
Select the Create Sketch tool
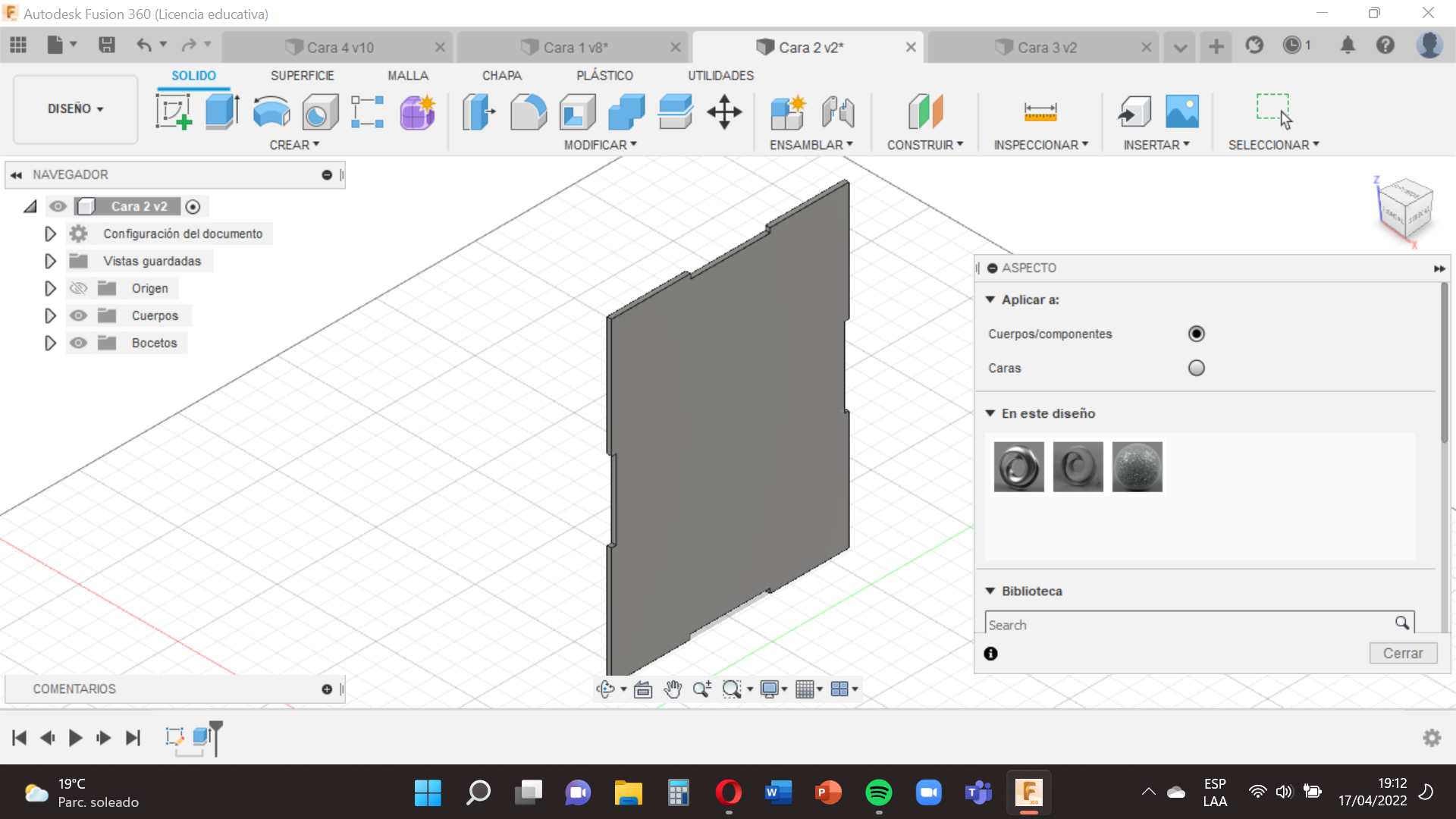[174, 112]
